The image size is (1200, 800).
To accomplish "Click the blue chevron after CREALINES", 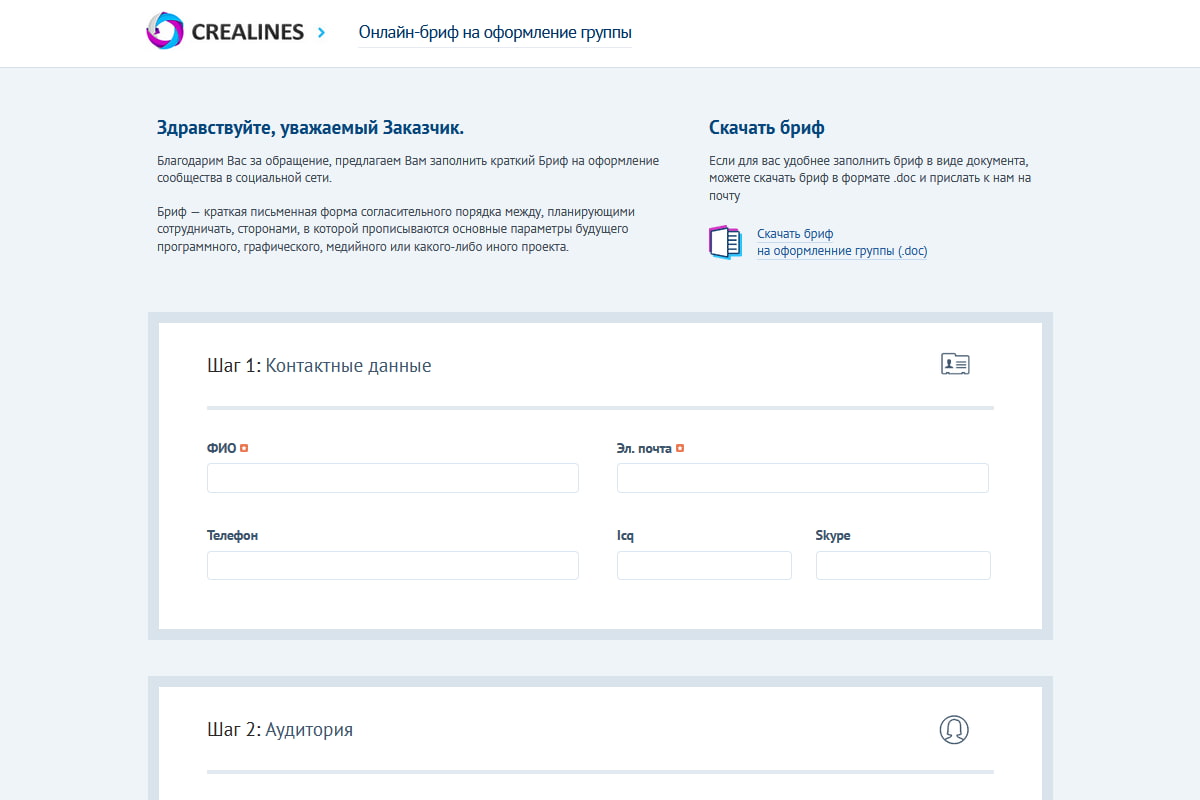I will pyautogui.click(x=321, y=32).
